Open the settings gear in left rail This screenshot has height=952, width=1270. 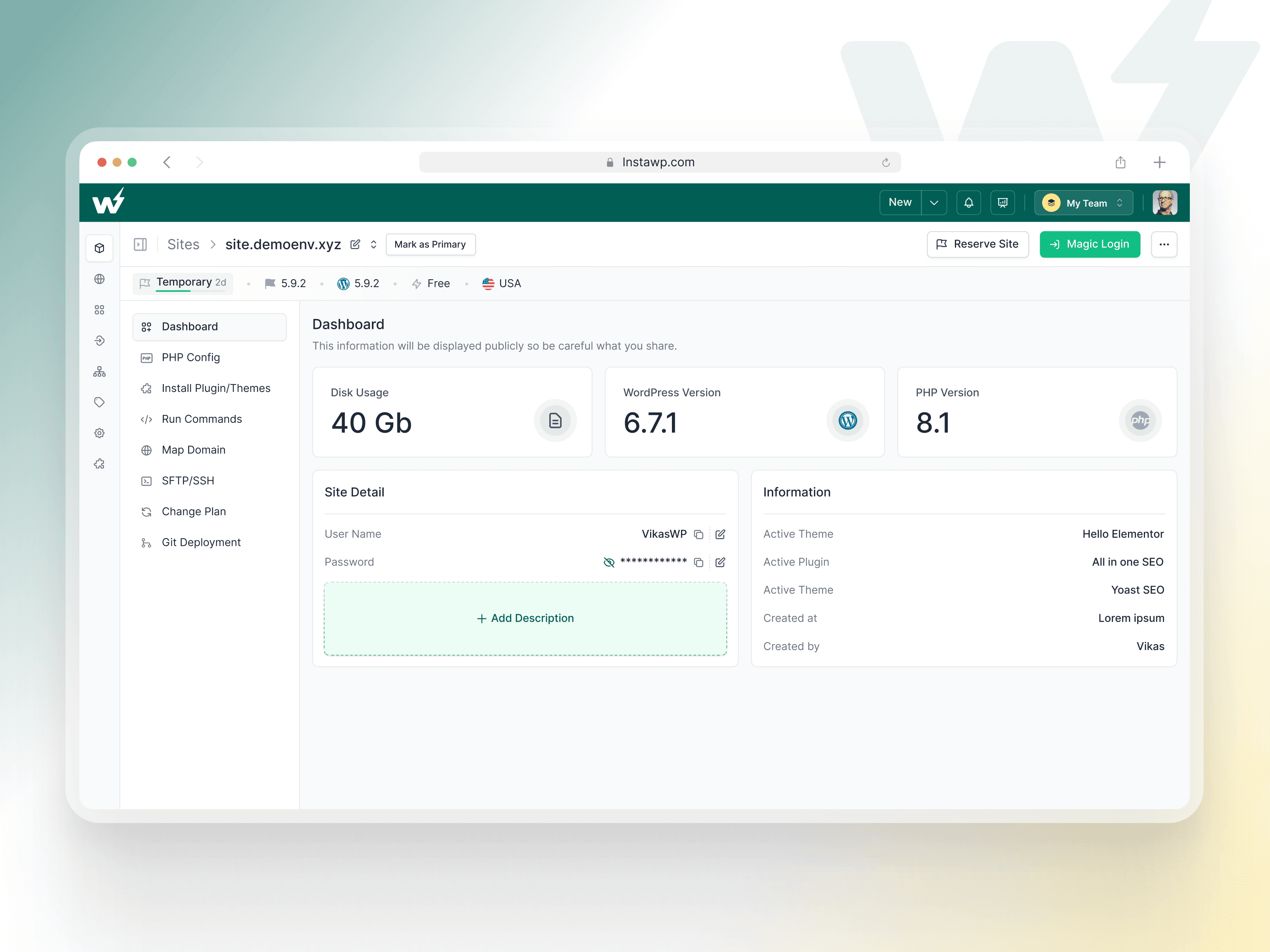click(x=99, y=433)
